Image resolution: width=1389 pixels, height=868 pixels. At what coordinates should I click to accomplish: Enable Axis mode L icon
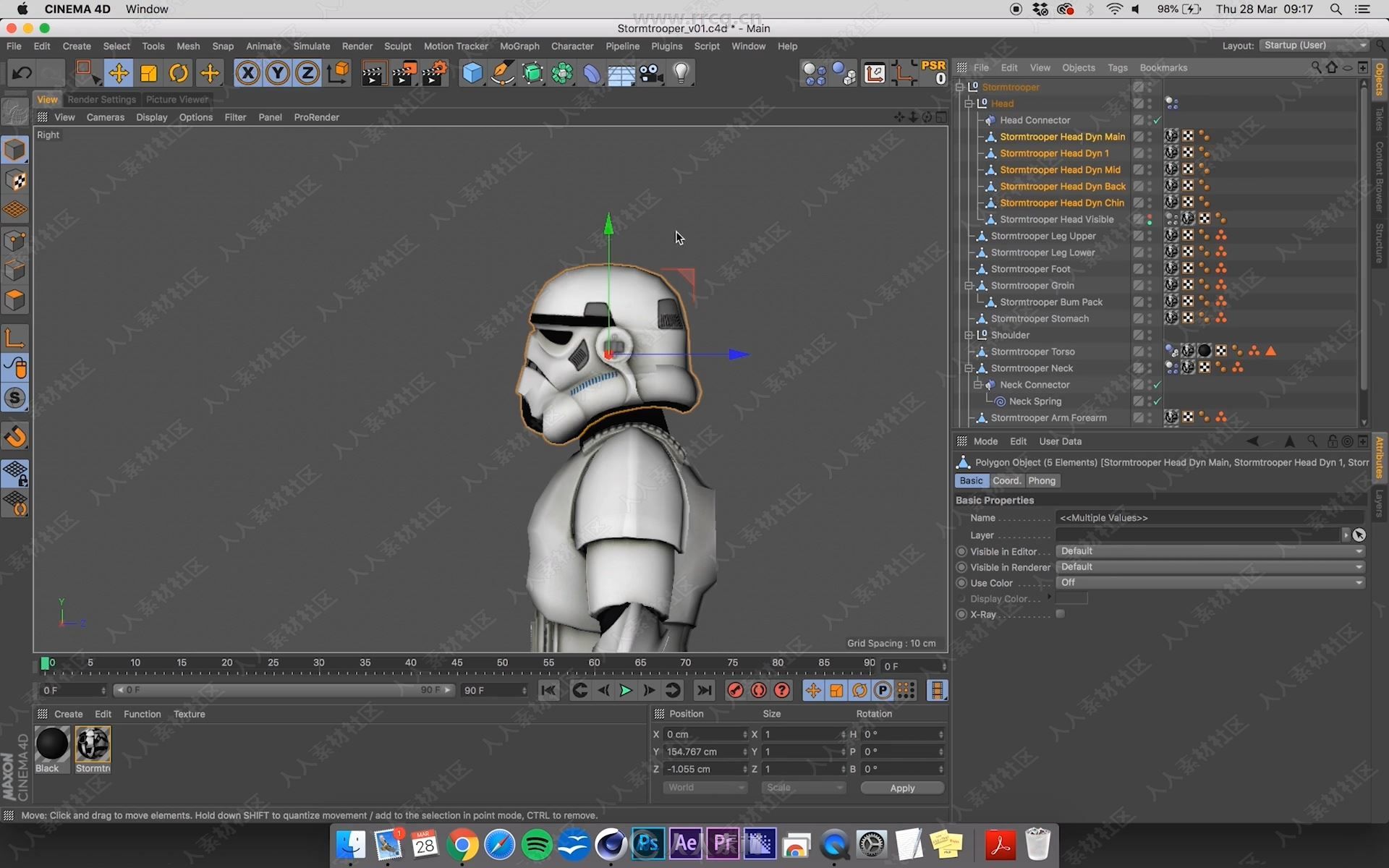(x=15, y=338)
